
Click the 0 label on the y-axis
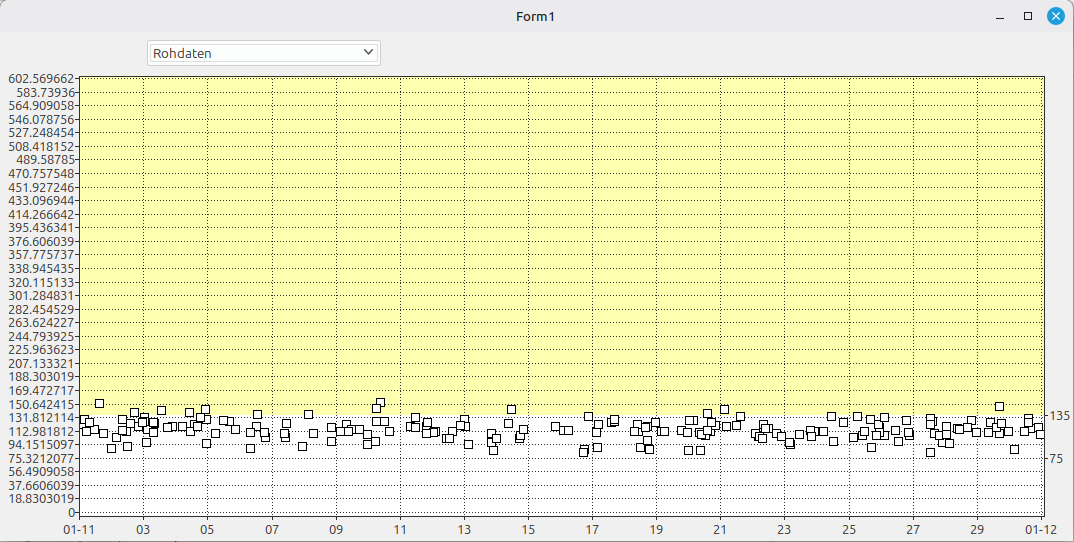click(x=72, y=512)
